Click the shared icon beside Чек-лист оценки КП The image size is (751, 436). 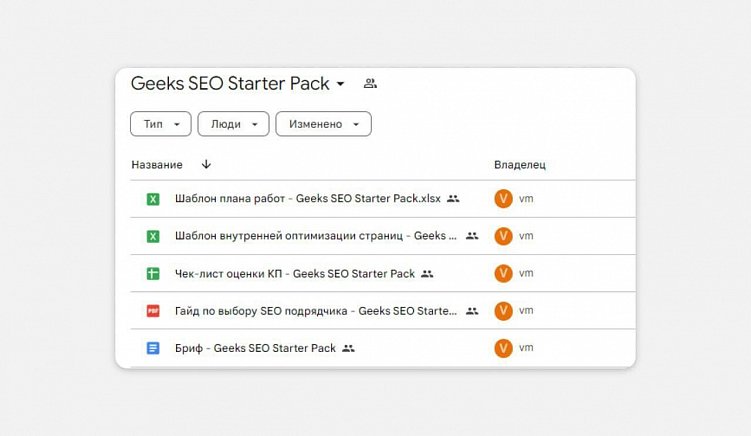coord(427,273)
